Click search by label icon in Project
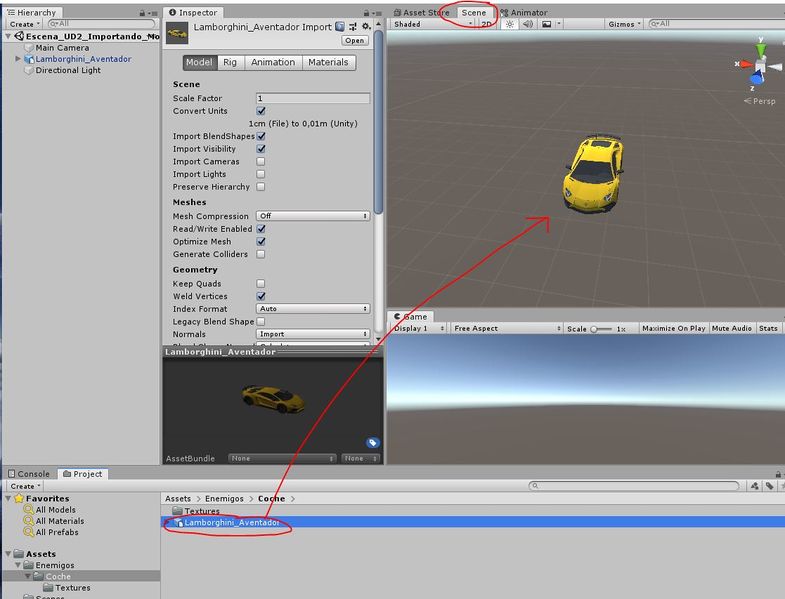This screenshot has height=599, width=785. [x=769, y=486]
